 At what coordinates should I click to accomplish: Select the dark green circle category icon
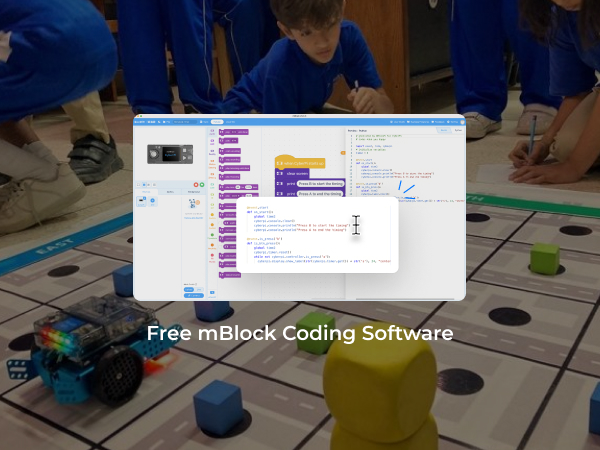[212, 236]
